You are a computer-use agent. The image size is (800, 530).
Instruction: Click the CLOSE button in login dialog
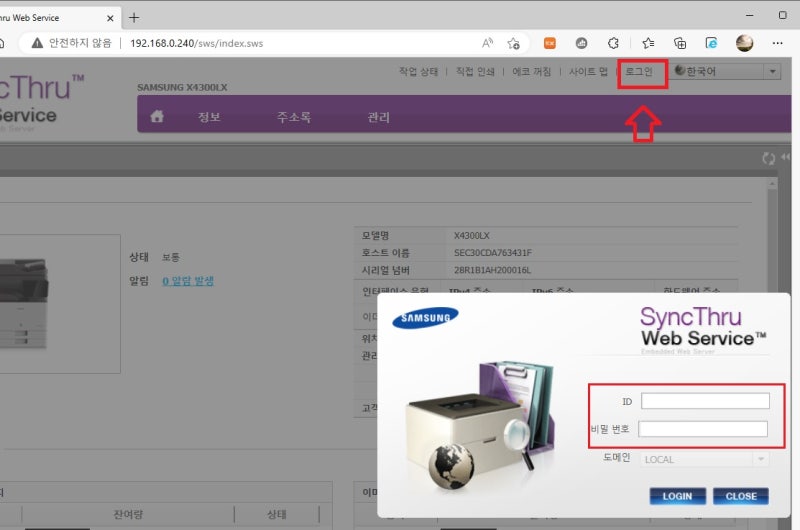click(x=741, y=496)
